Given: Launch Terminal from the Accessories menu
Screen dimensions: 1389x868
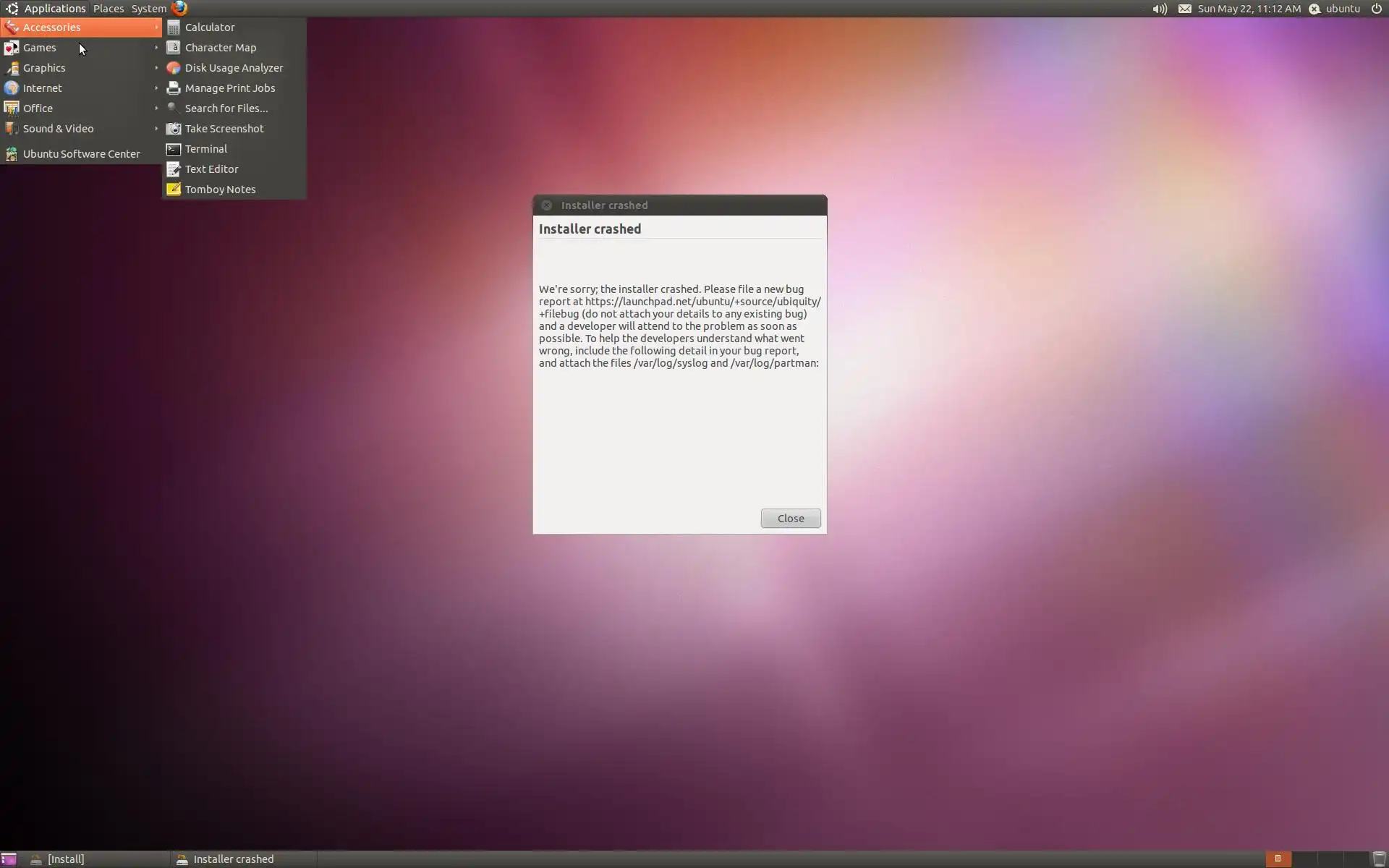Looking at the screenshot, I should click(x=205, y=149).
